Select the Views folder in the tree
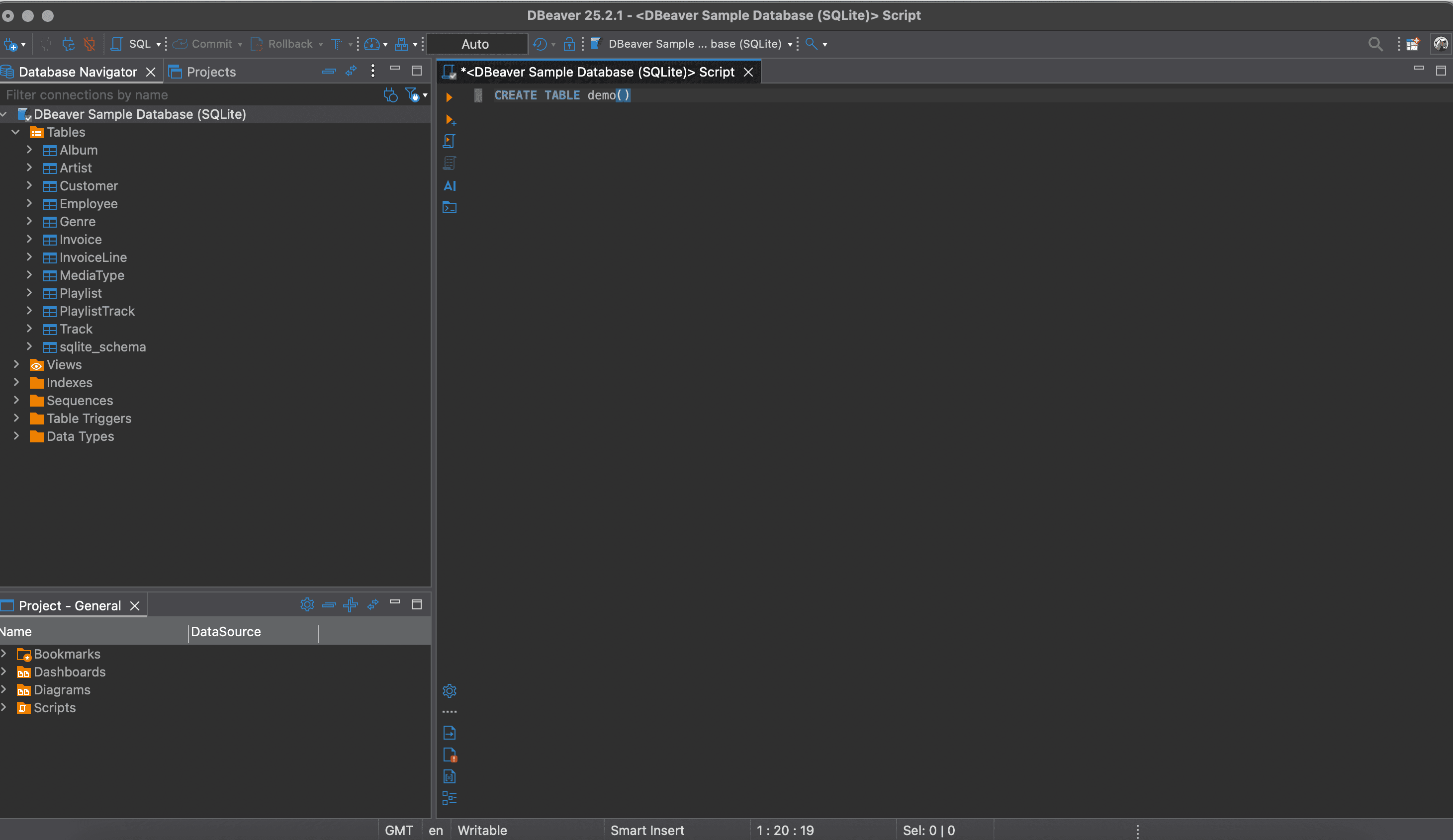 [x=64, y=365]
